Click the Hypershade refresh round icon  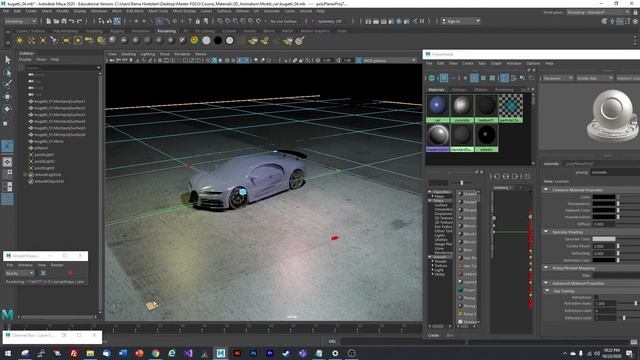click(x=432, y=78)
